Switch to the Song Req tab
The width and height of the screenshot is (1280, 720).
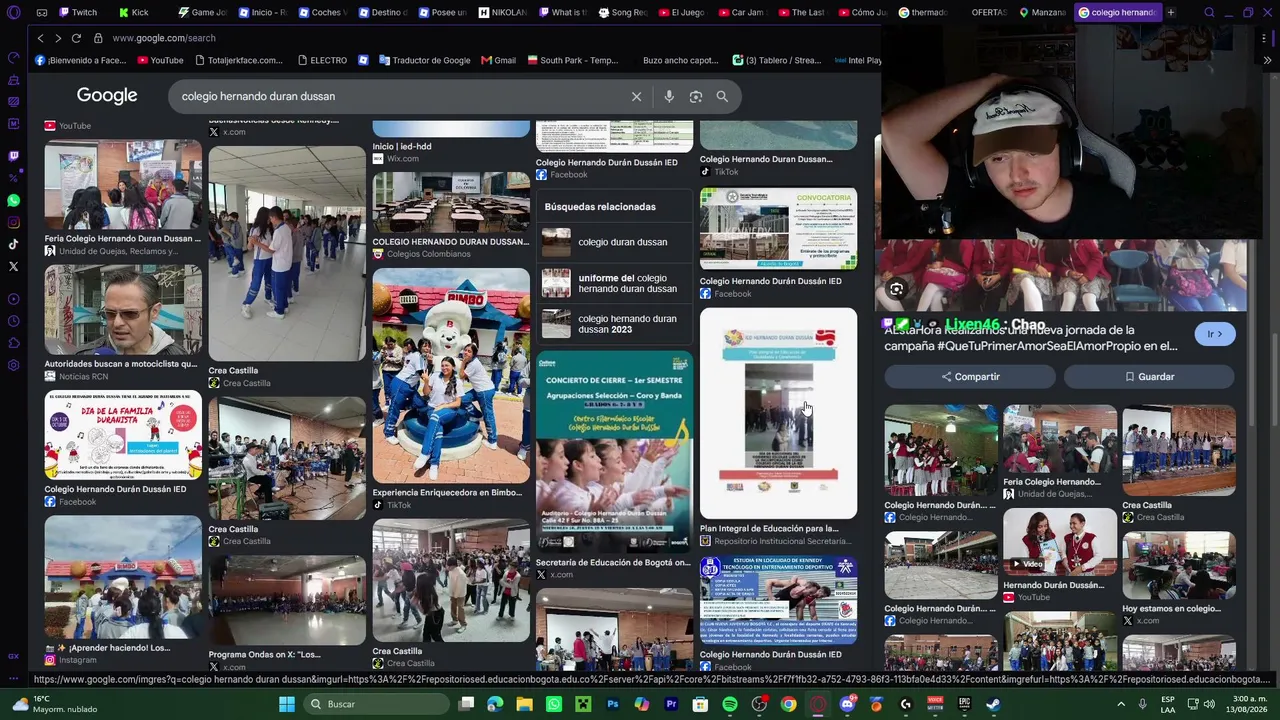[623, 13]
